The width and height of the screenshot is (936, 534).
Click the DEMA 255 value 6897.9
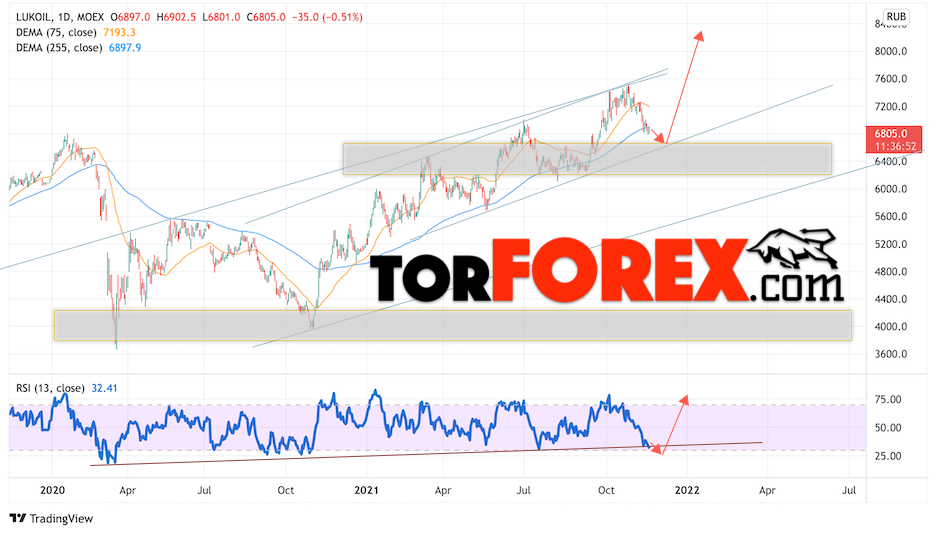coord(125,47)
